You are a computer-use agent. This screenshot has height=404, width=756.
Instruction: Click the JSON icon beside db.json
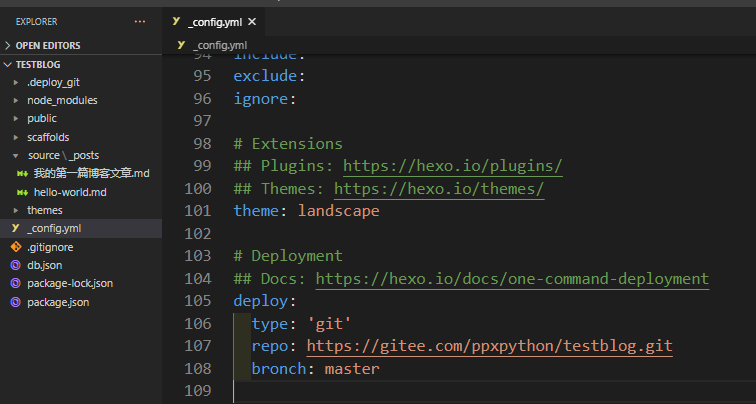click(15, 265)
